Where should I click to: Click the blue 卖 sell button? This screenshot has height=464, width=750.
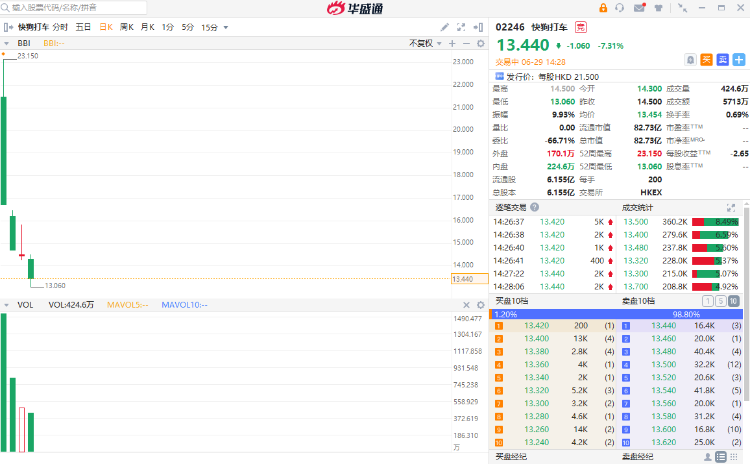(x=722, y=60)
